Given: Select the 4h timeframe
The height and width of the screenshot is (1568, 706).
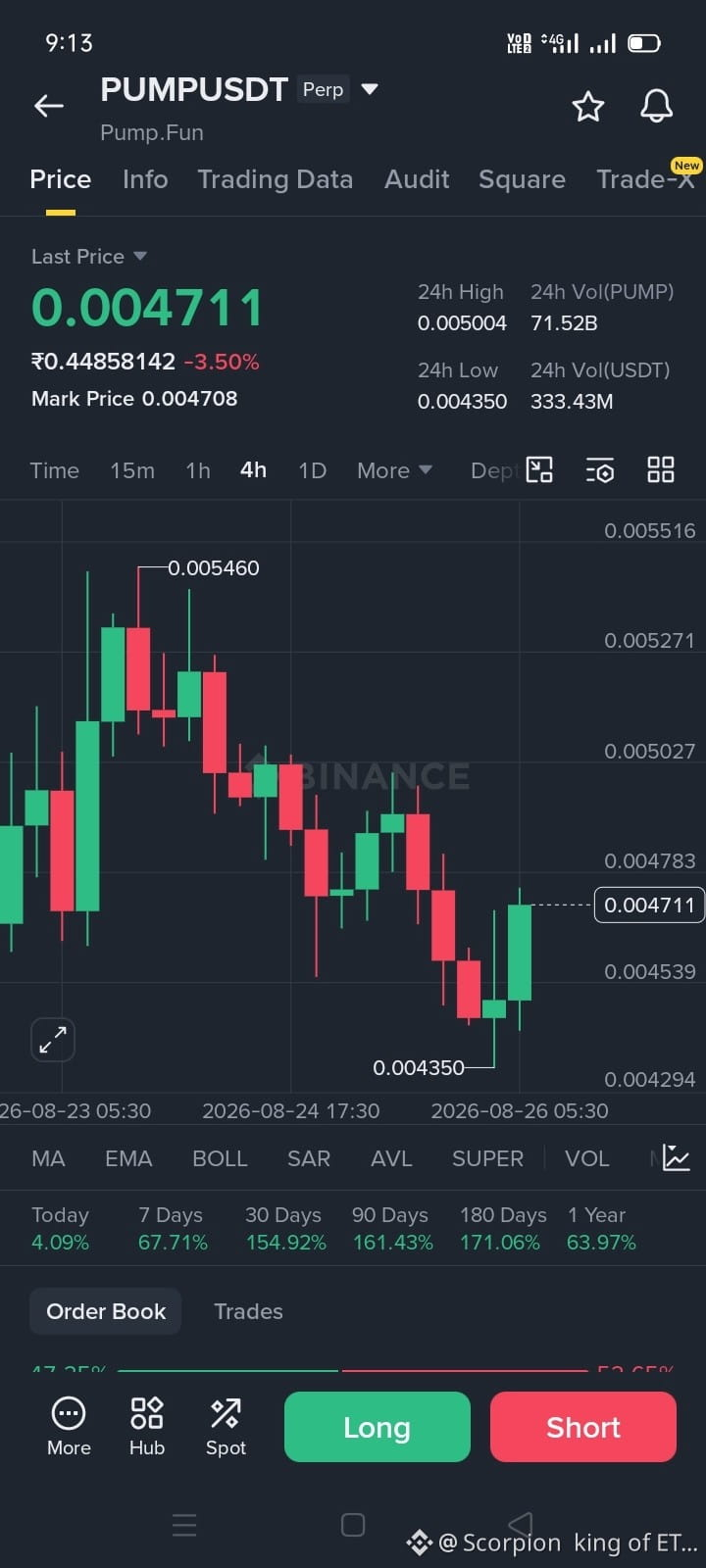Looking at the screenshot, I should (x=254, y=470).
